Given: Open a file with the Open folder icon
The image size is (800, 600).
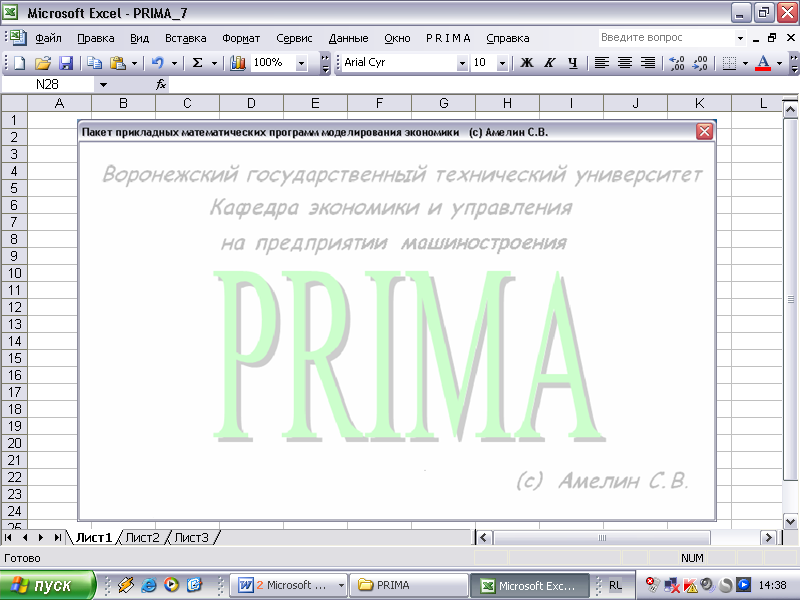Looking at the screenshot, I should (x=43, y=63).
